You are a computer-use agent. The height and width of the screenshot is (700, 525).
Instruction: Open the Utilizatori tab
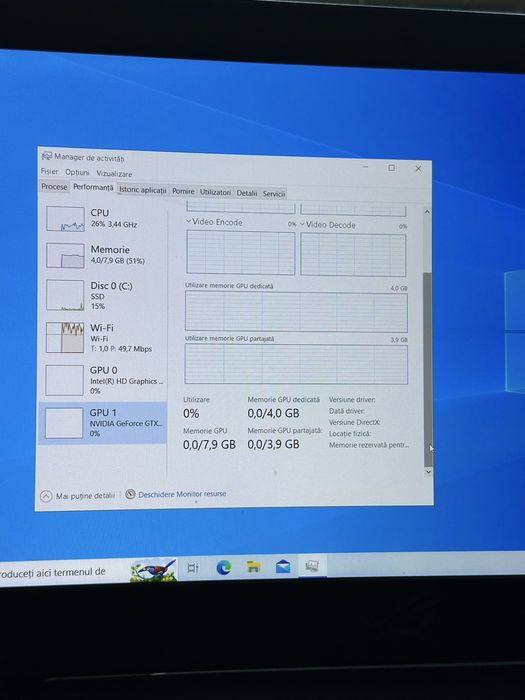click(x=215, y=192)
